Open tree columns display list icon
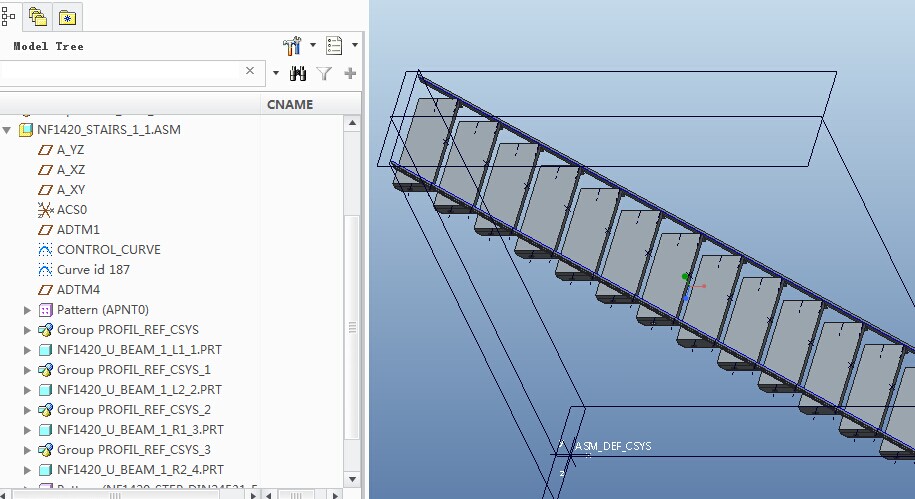This screenshot has width=915, height=499. [x=334, y=46]
